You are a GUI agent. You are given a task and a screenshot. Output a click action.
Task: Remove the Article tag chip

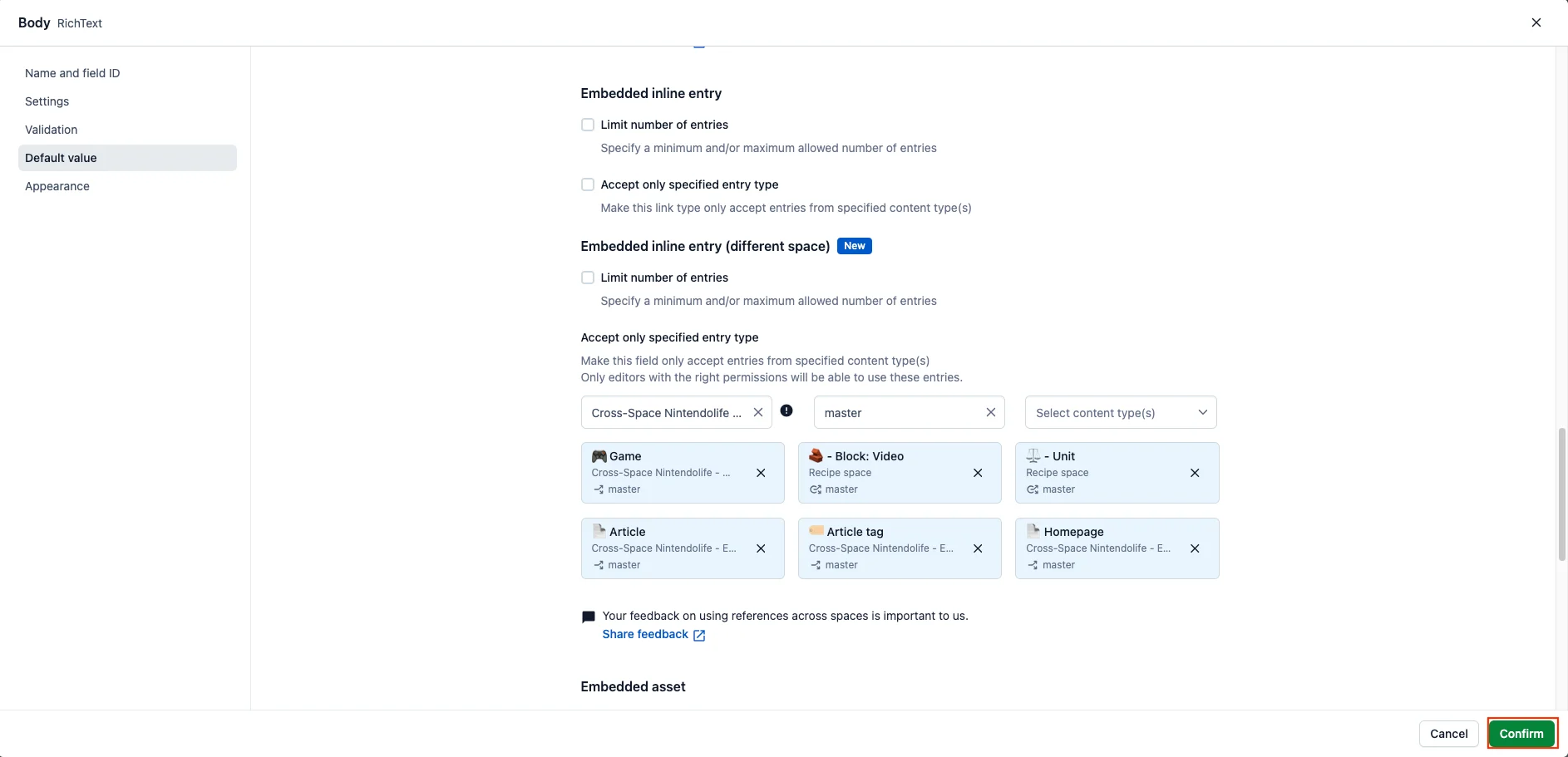click(978, 548)
